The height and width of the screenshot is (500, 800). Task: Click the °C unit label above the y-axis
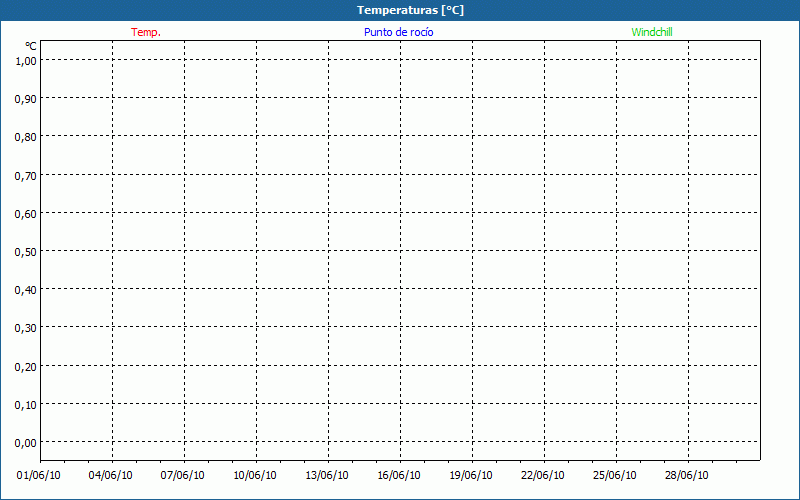pos(31,46)
